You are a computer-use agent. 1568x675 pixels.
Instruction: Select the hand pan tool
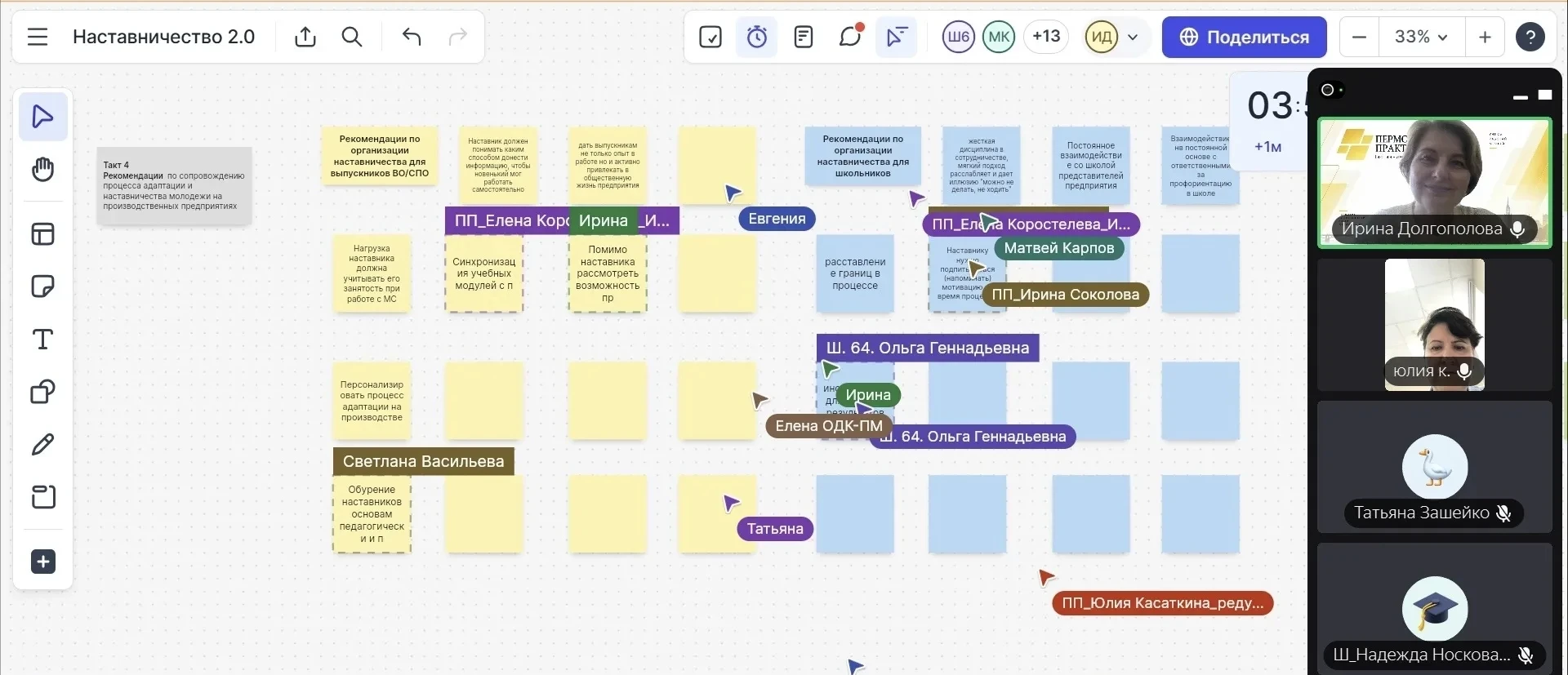43,170
